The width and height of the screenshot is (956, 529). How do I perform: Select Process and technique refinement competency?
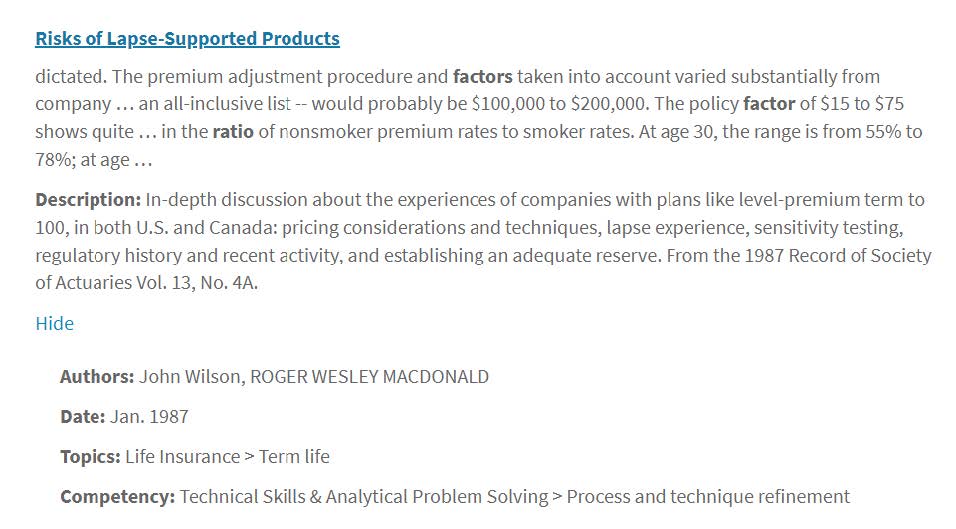(x=708, y=497)
